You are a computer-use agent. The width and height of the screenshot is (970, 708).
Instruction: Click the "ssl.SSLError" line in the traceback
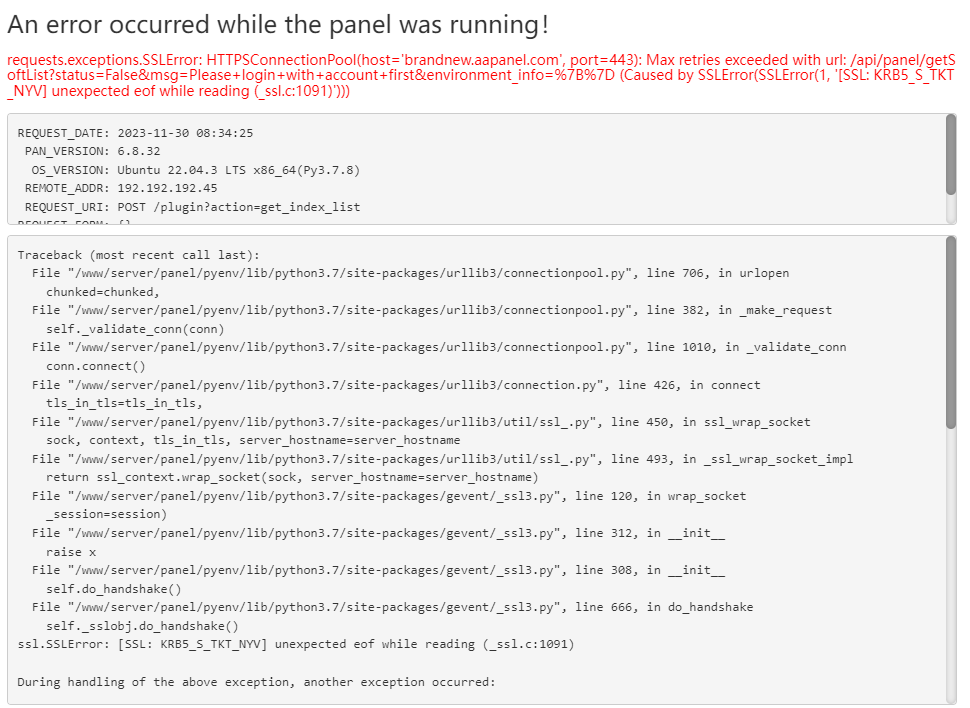296,644
